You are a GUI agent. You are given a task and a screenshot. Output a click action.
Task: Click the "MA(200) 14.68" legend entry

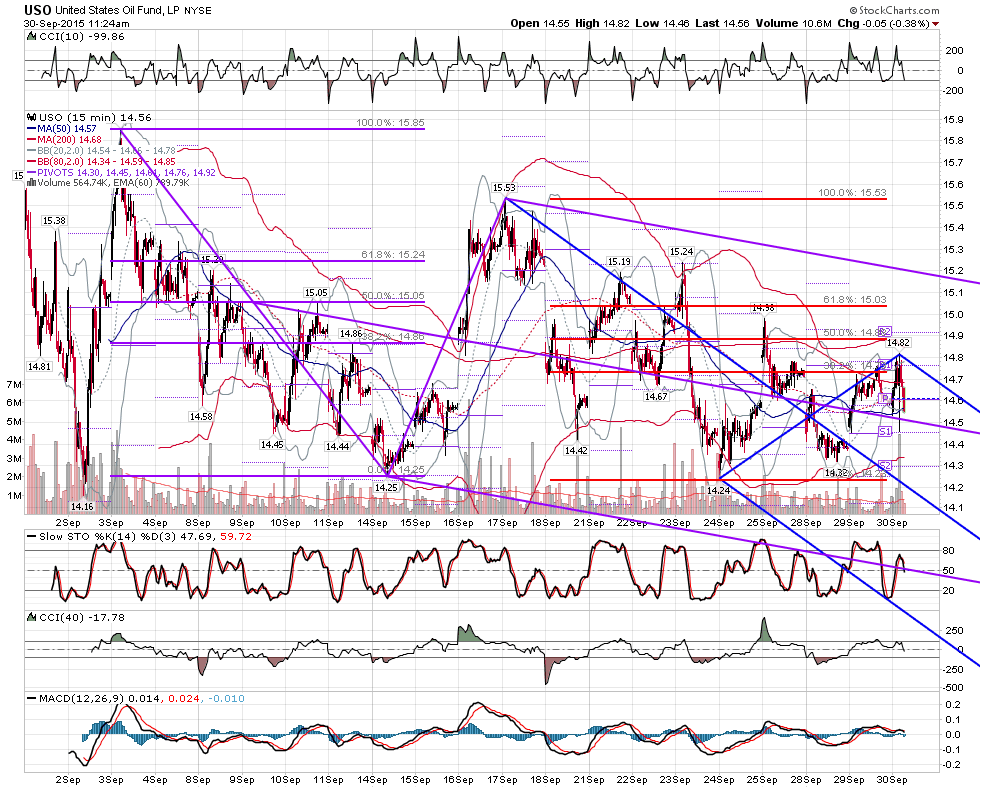[68, 139]
